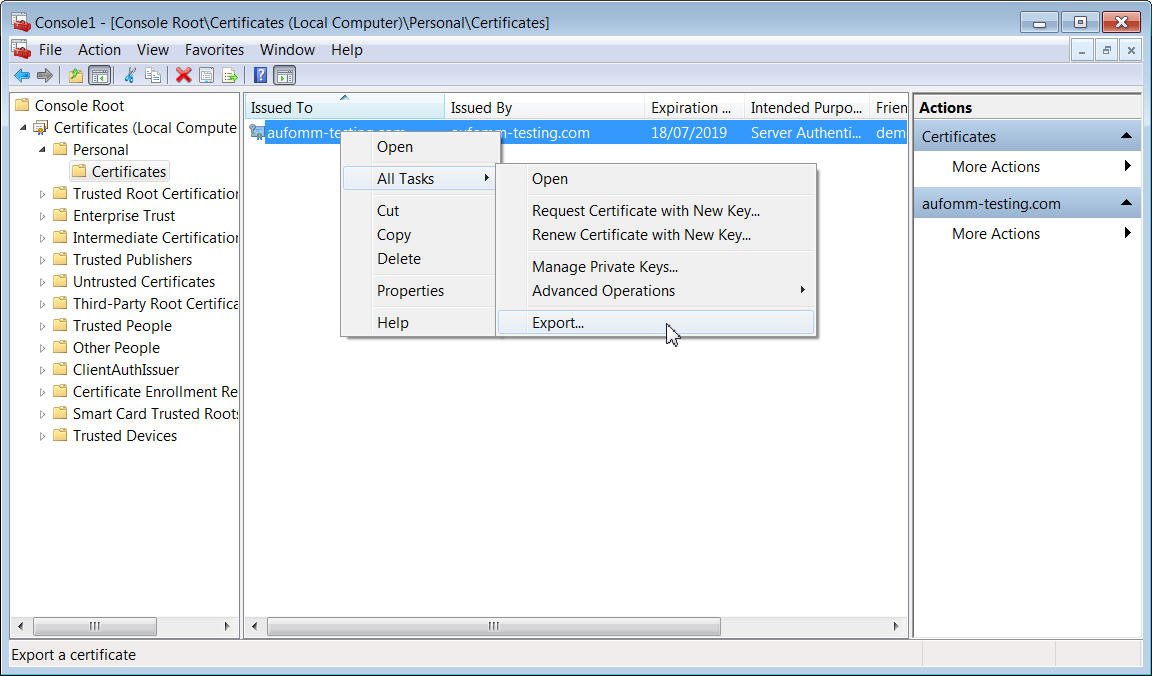Click the Copy toolbar icon
Image resolution: width=1152 pixels, height=676 pixels.
click(153, 75)
